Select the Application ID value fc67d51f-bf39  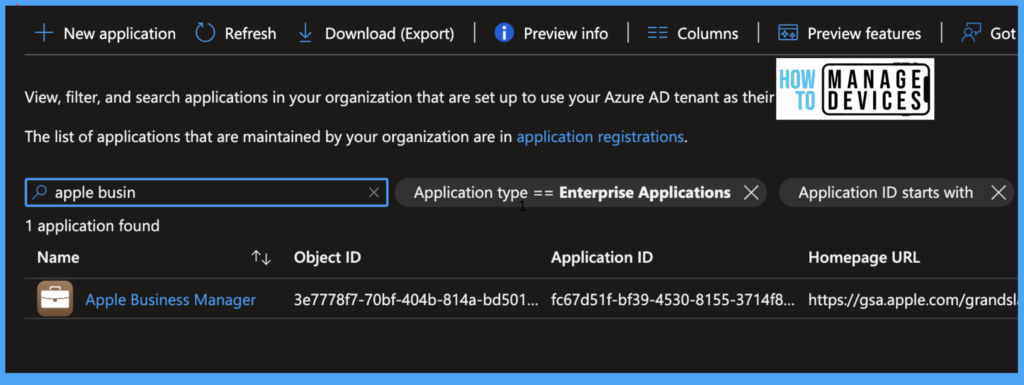[673, 300]
